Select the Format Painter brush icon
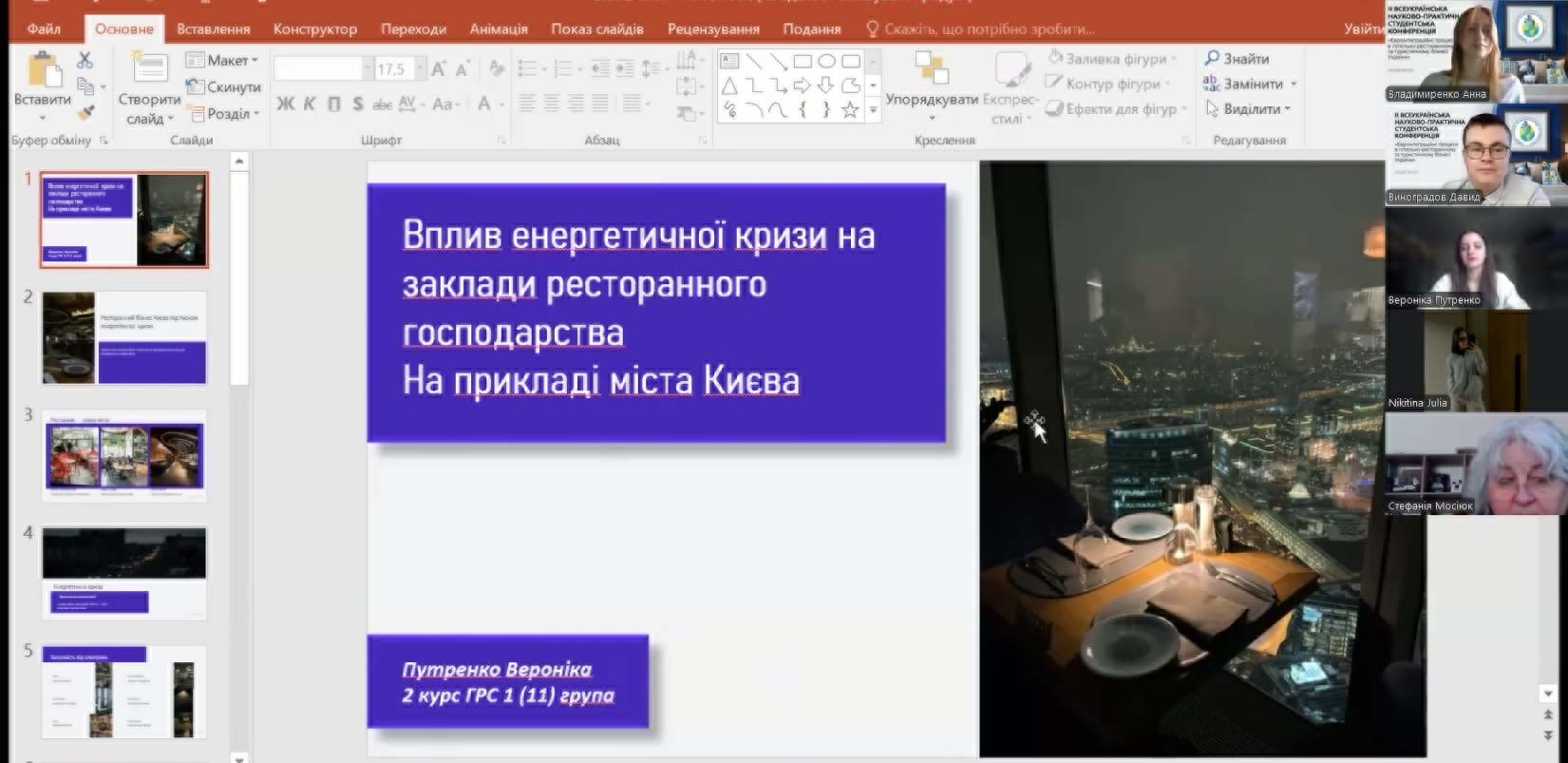 point(85,114)
